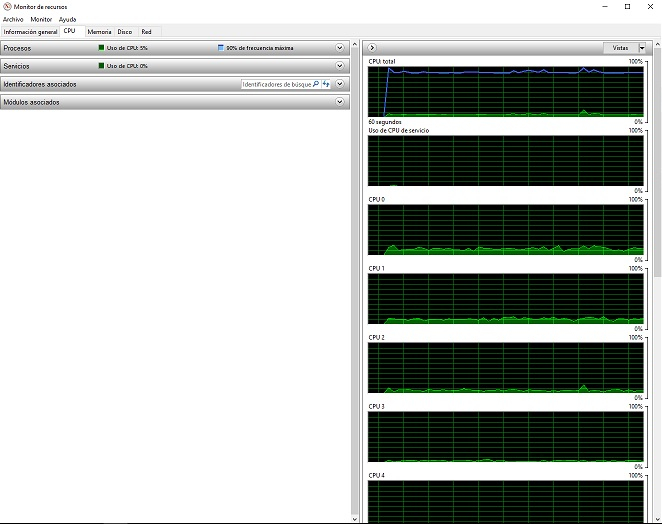The width and height of the screenshot is (662, 524).
Task: Click green Uso de CPU indicator in Procesos
Action: 101,48
